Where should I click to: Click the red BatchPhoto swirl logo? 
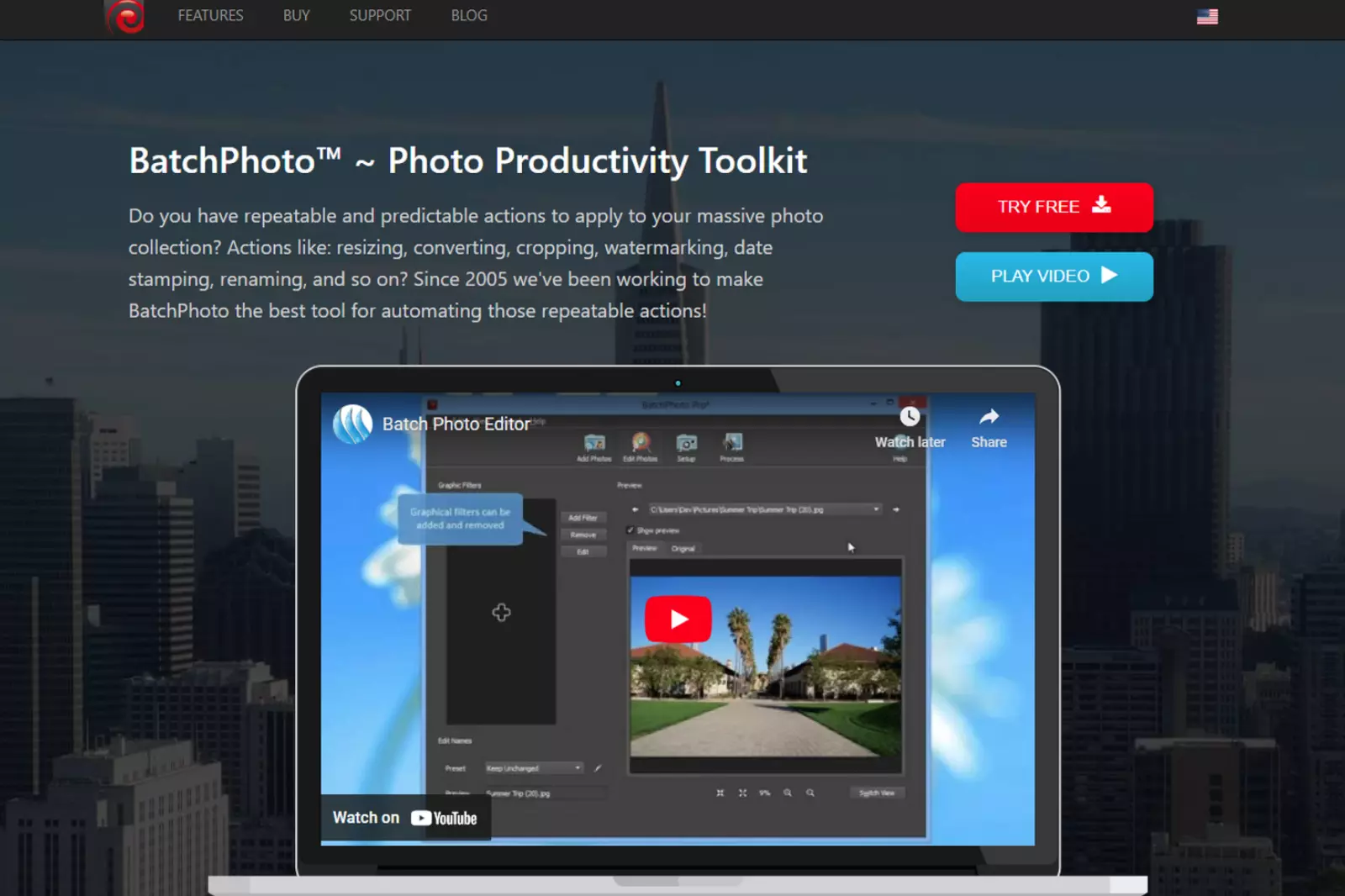[125, 16]
